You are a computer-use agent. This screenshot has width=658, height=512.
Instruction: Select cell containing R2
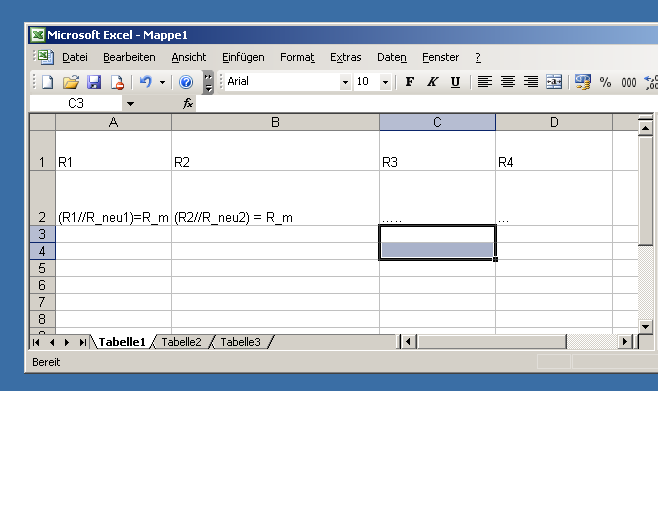tap(275, 151)
